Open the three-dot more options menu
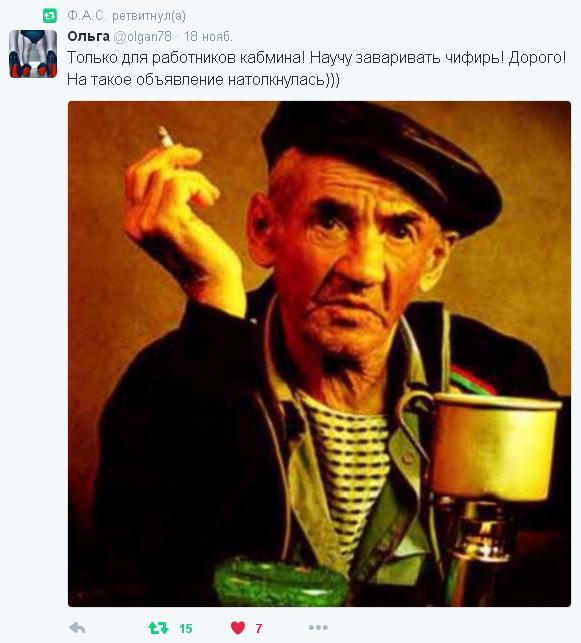Image resolution: width=581 pixels, height=643 pixels. (x=318, y=627)
